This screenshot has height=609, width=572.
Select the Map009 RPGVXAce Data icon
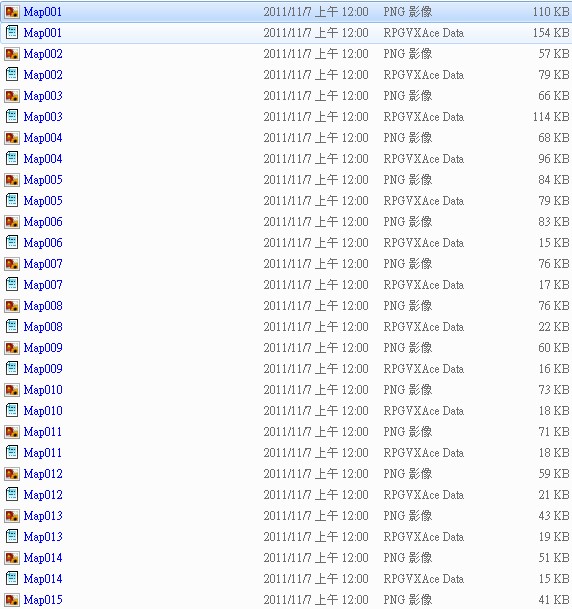(12, 368)
